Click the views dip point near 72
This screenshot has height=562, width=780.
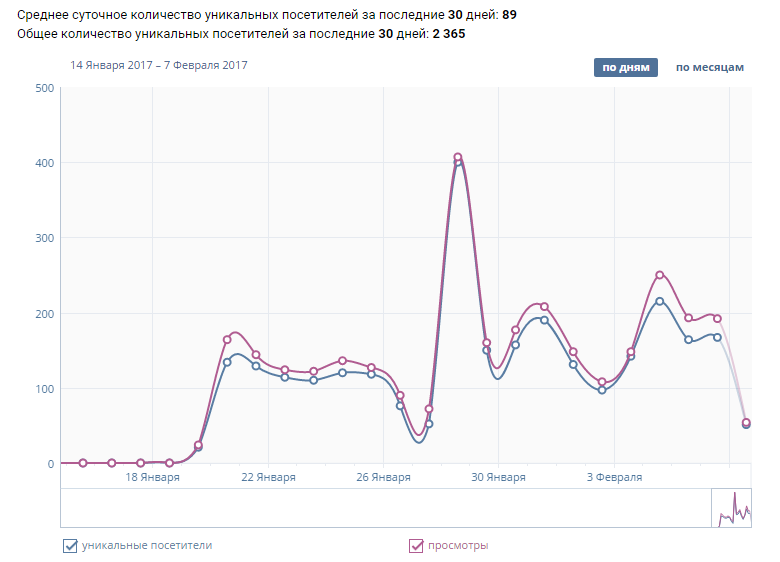tap(429, 409)
